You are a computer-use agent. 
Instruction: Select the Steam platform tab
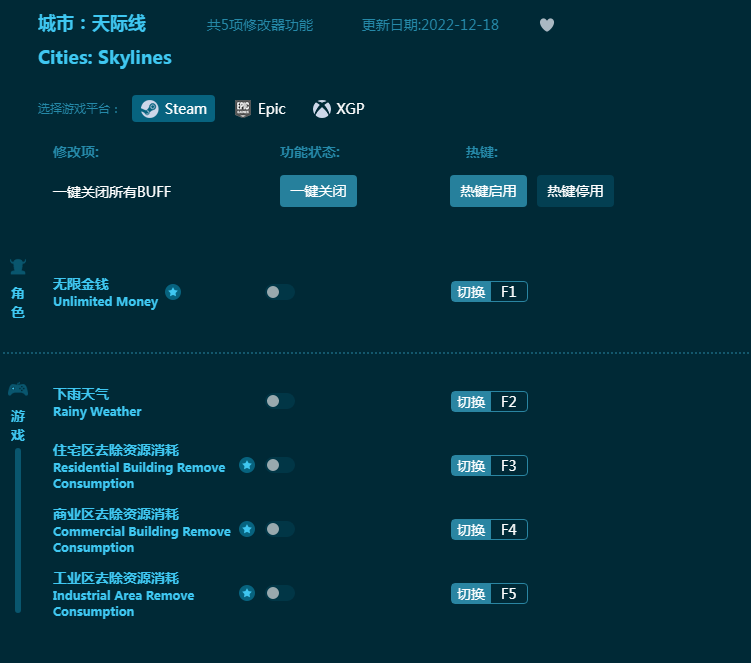click(x=173, y=109)
